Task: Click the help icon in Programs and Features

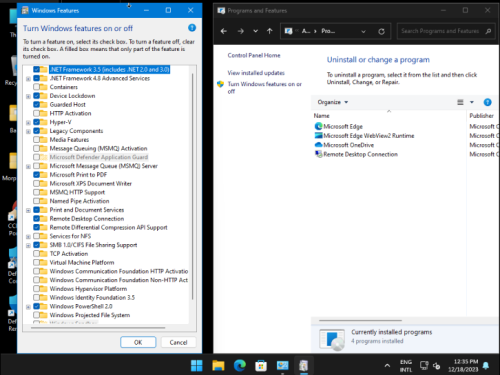Action: coord(487,102)
